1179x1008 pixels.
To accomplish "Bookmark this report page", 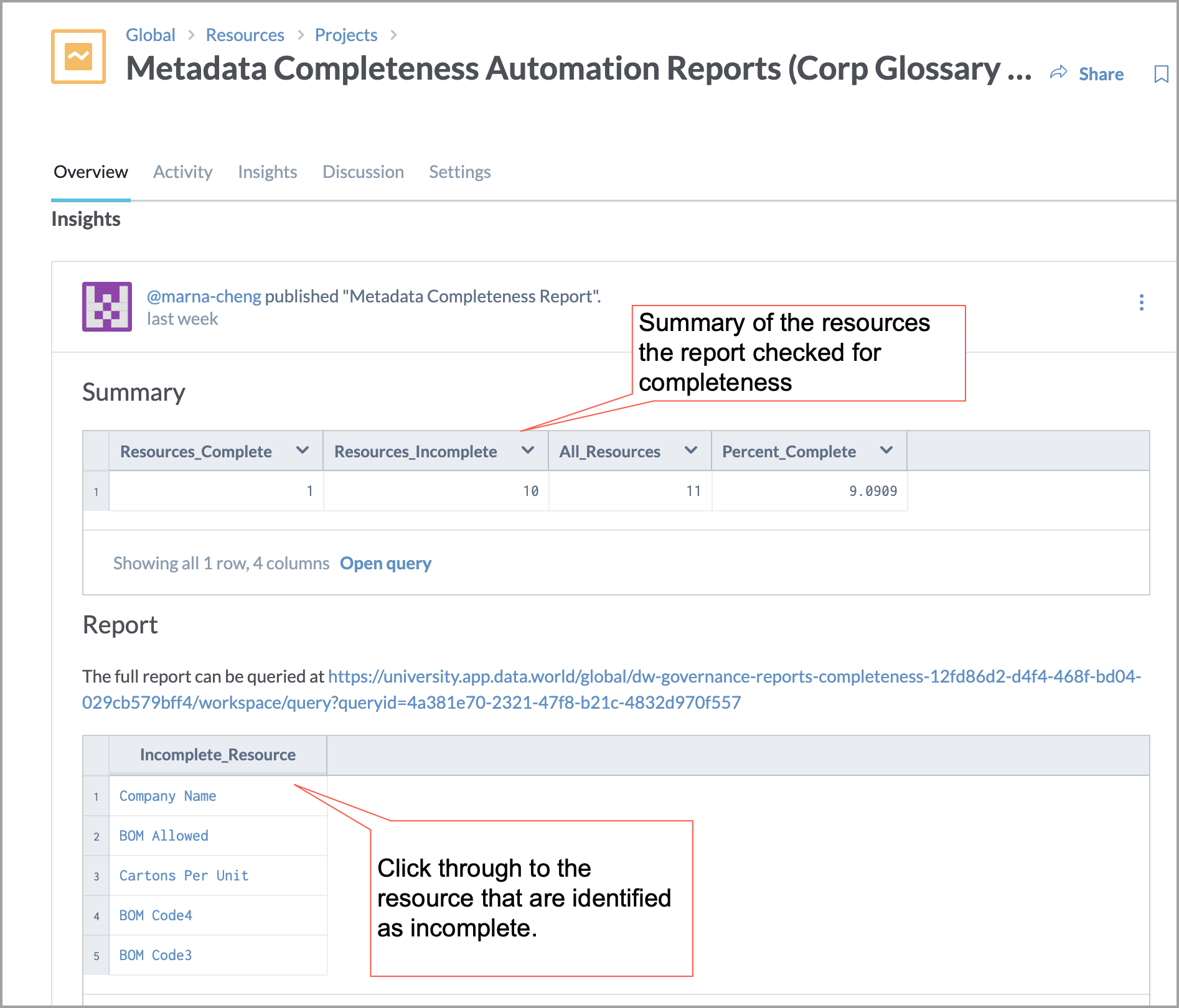I will 1160,74.
